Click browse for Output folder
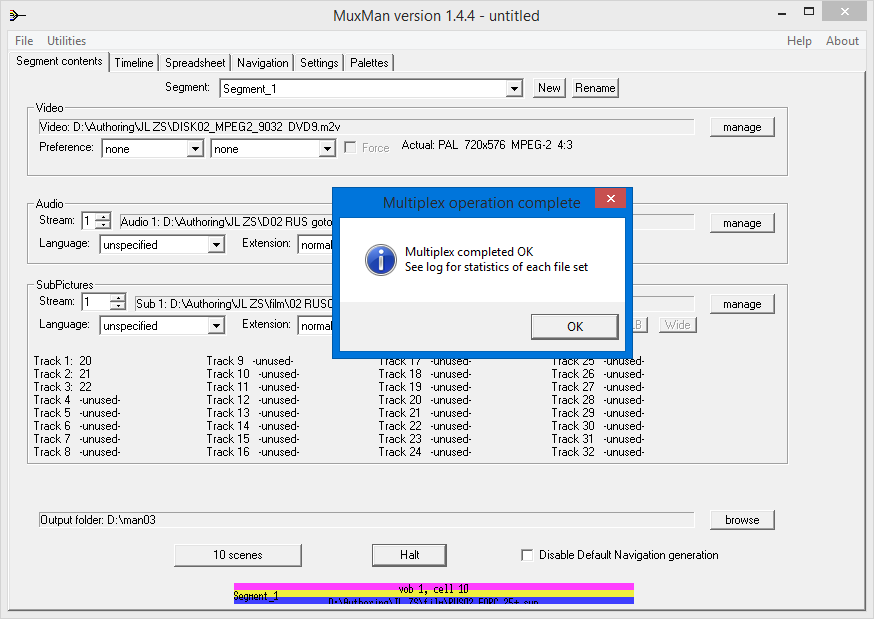The height and width of the screenshot is (619, 874). [x=742, y=520]
